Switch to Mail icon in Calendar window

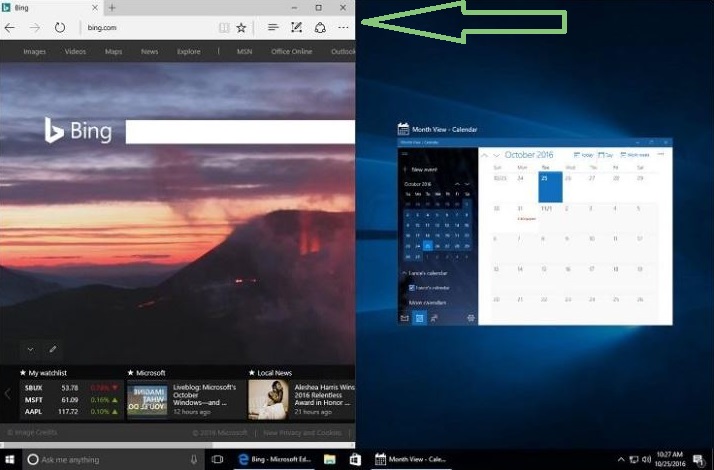404,318
